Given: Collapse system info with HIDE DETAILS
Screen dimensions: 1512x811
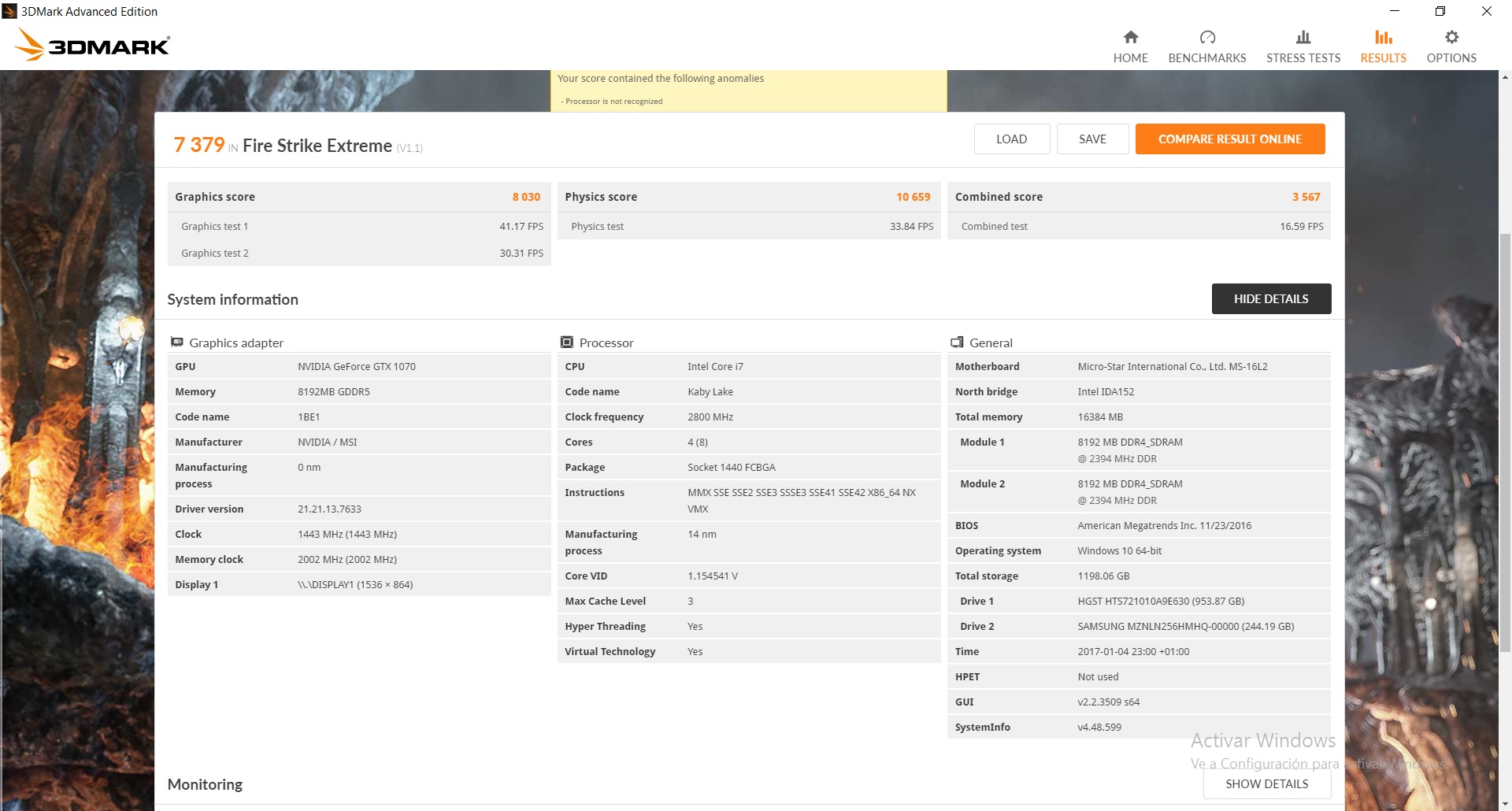Looking at the screenshot, I should pyautogui.click(x=1271, y=298).
